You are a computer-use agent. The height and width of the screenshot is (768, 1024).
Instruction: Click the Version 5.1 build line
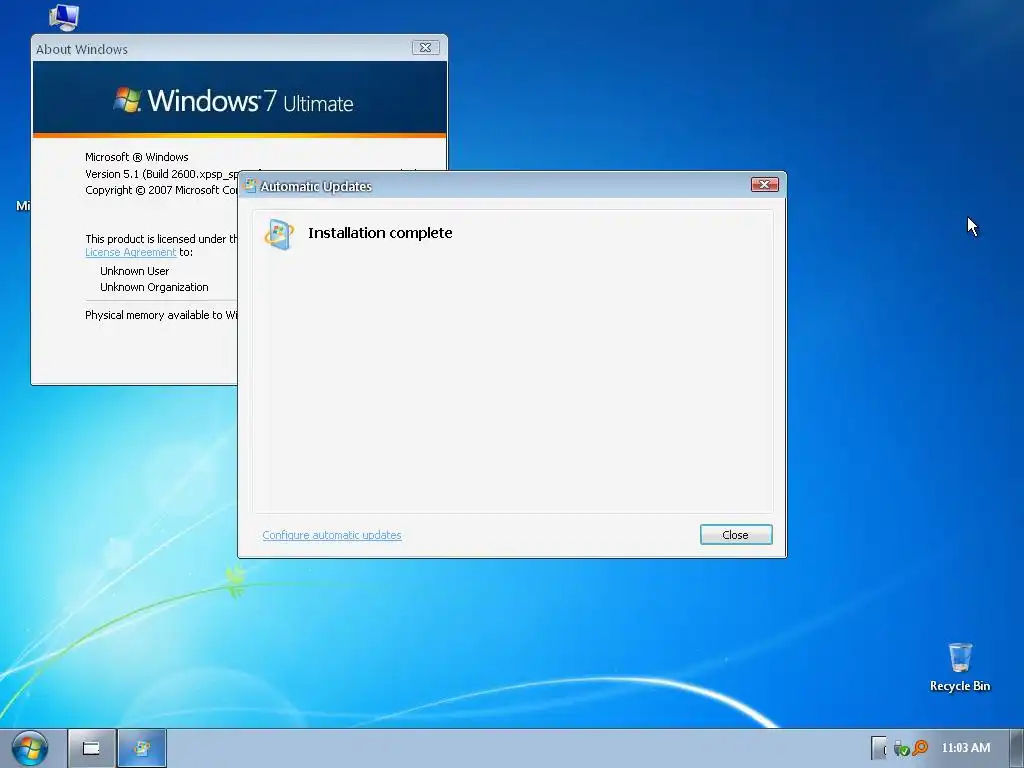pos(161,174)
